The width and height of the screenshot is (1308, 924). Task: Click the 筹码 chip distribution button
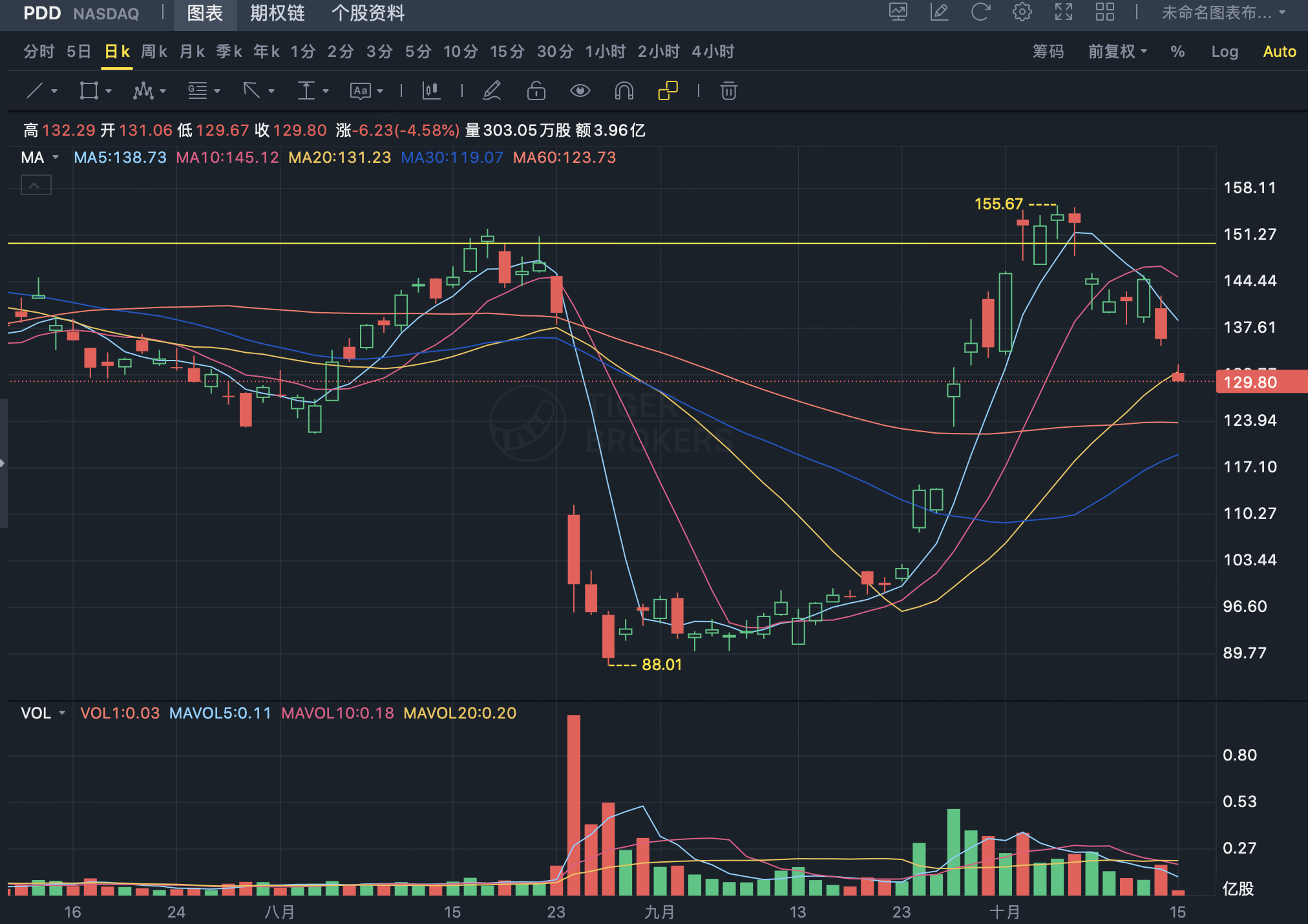coord(1048,52)
